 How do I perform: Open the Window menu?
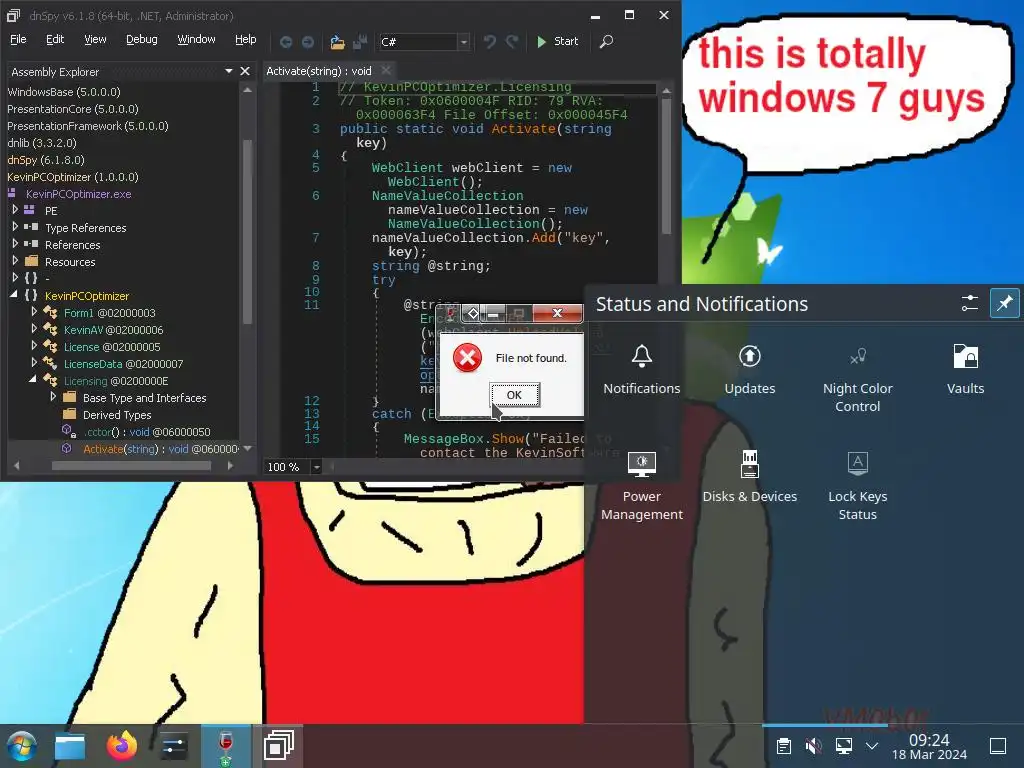pos(197,39)
